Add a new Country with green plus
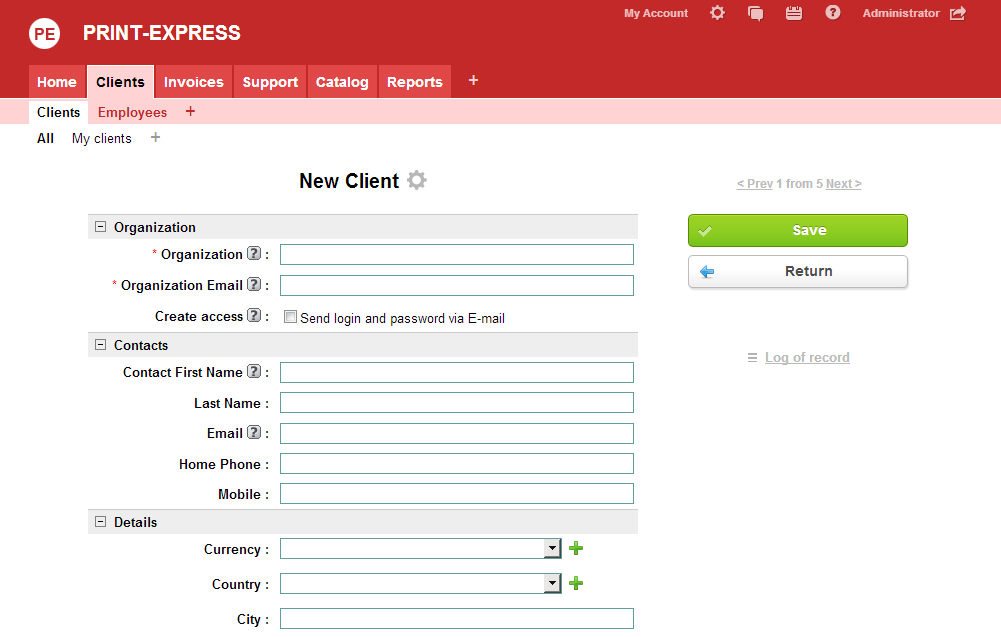The height and width of the screenshot is (637, 1001). pos(576,583)
